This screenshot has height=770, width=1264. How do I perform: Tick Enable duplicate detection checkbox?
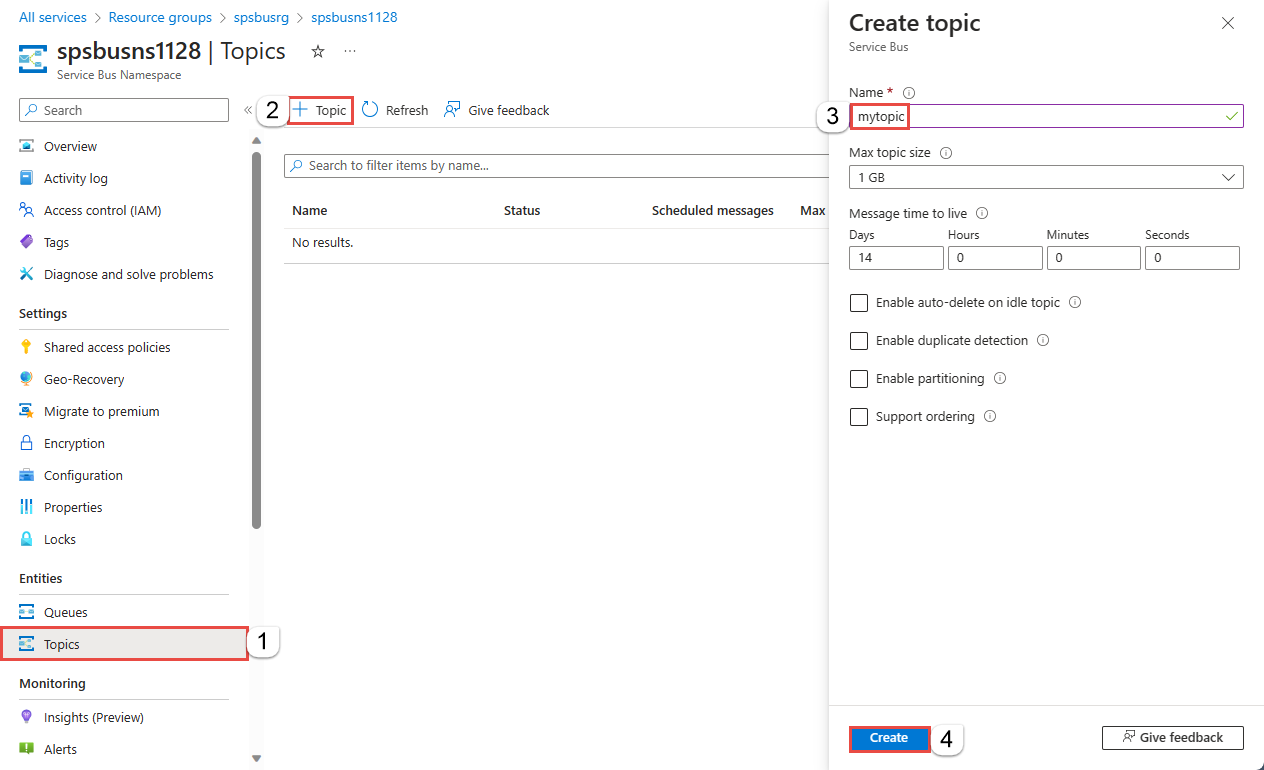(x=859, y=341)
